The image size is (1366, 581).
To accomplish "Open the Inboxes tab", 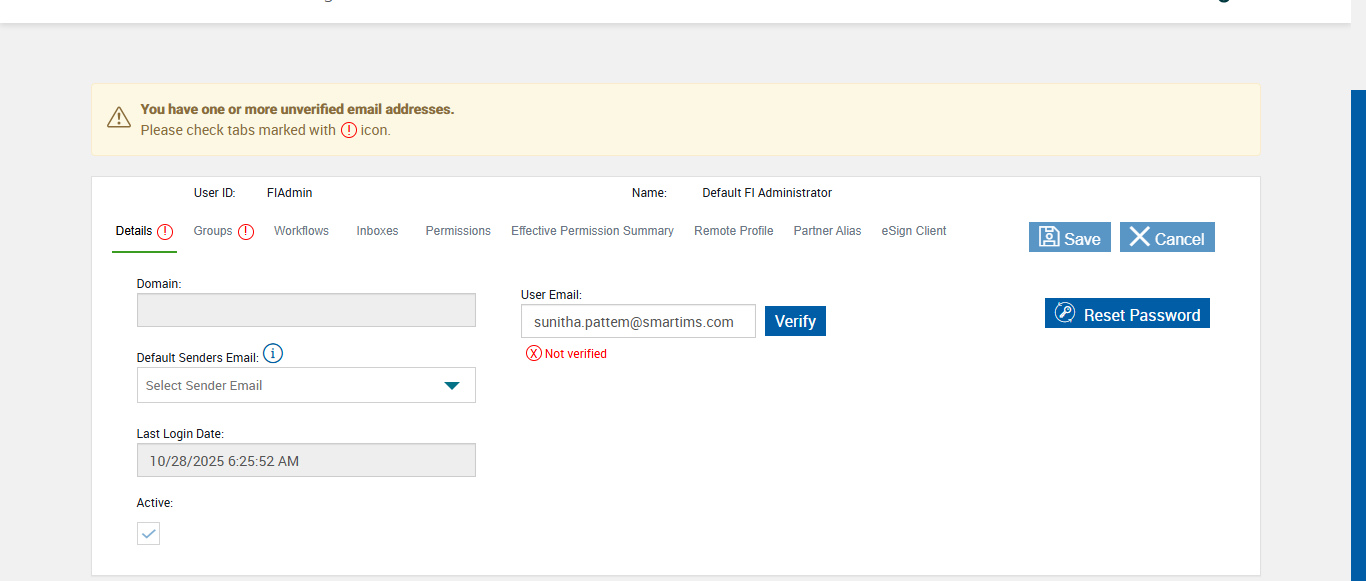I will click(377, 231).
